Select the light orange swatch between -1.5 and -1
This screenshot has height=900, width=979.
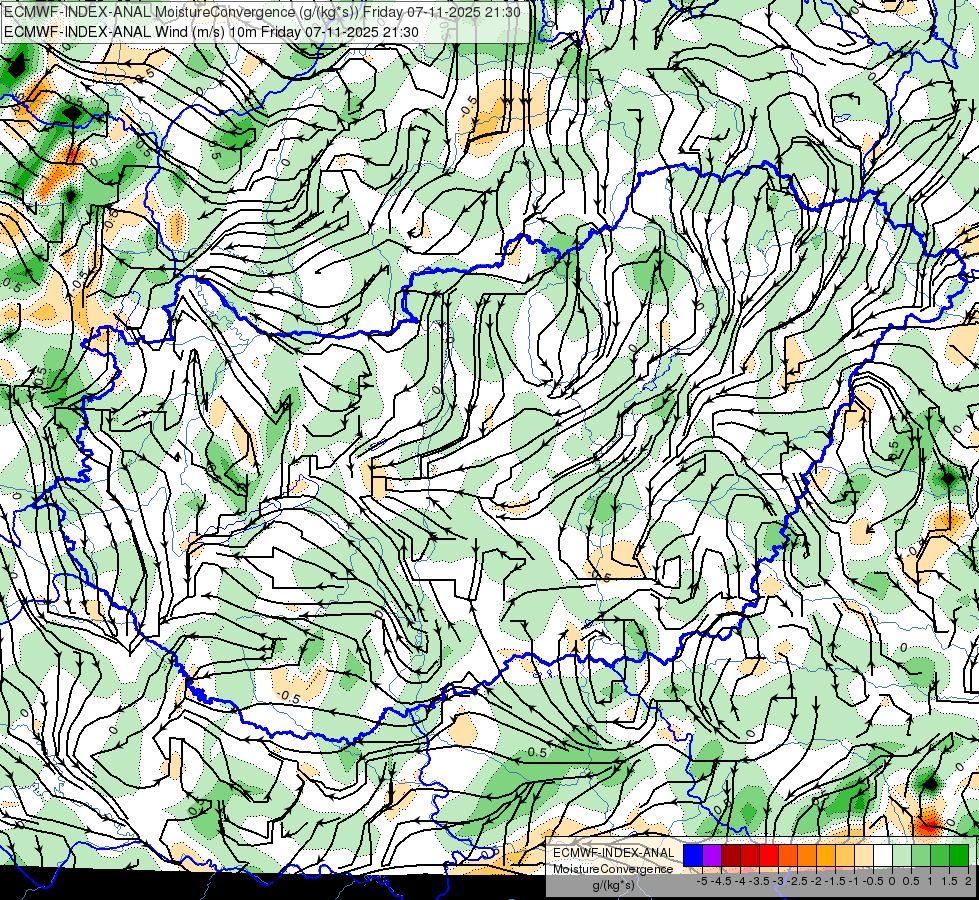845,856
